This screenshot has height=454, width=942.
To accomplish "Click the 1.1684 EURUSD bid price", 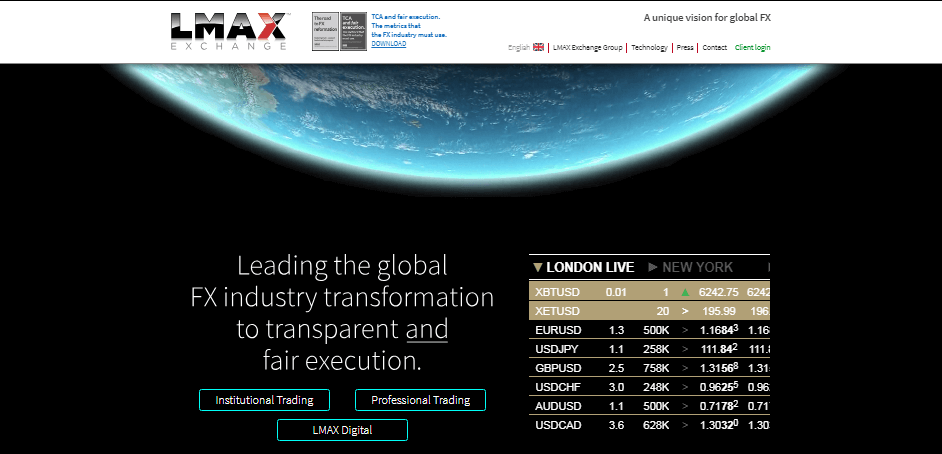I will tap(719, 330).
